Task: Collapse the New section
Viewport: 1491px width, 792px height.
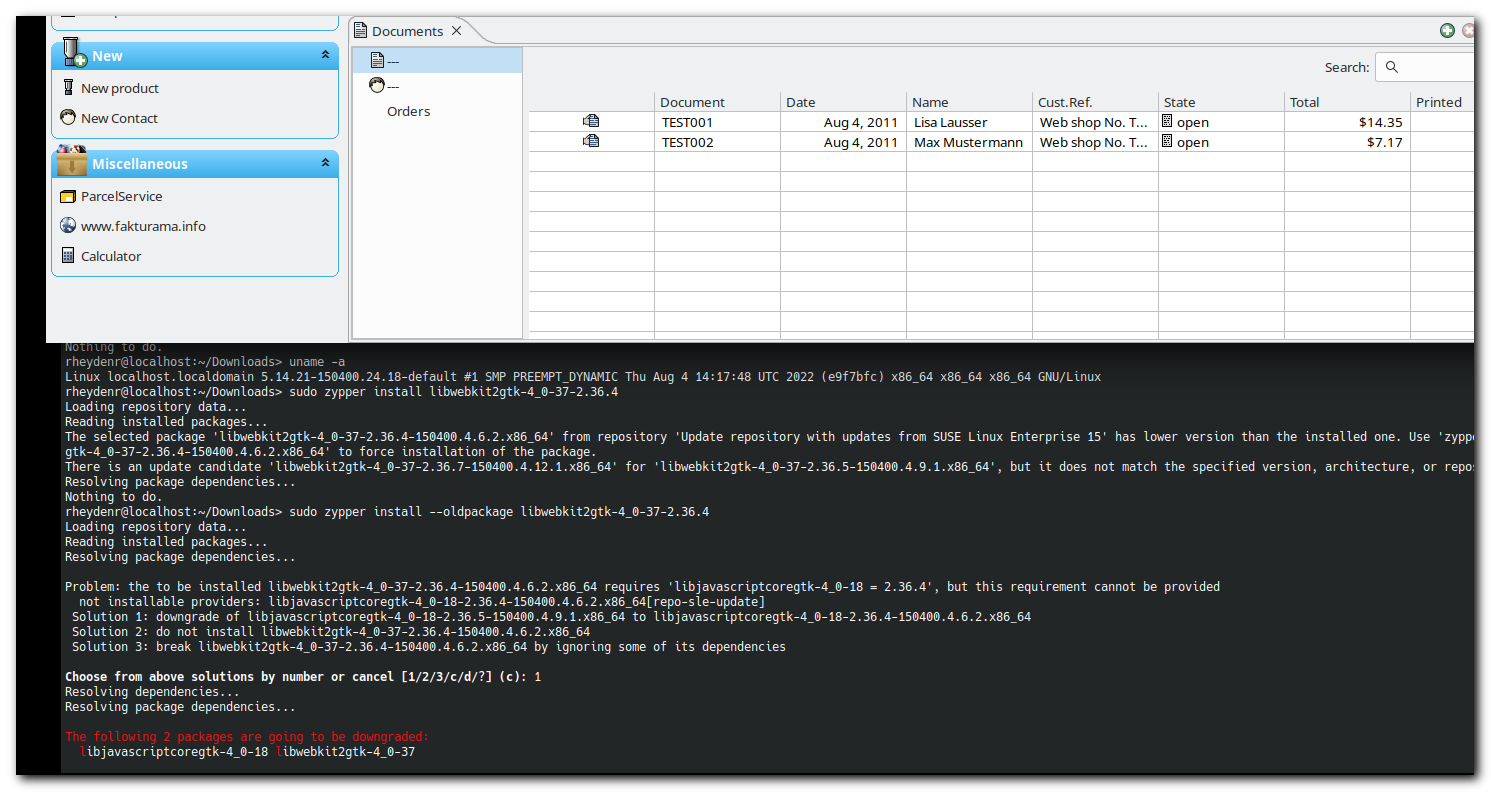Action: [325, 56]
